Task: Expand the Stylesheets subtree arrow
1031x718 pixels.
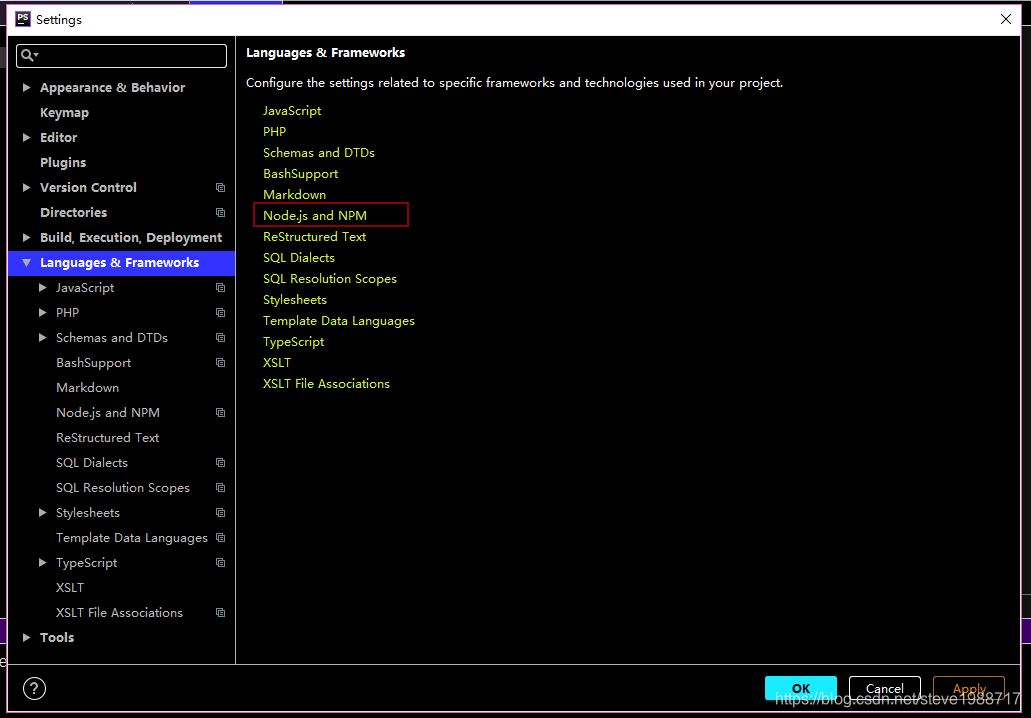Action: tap(43, 512)
